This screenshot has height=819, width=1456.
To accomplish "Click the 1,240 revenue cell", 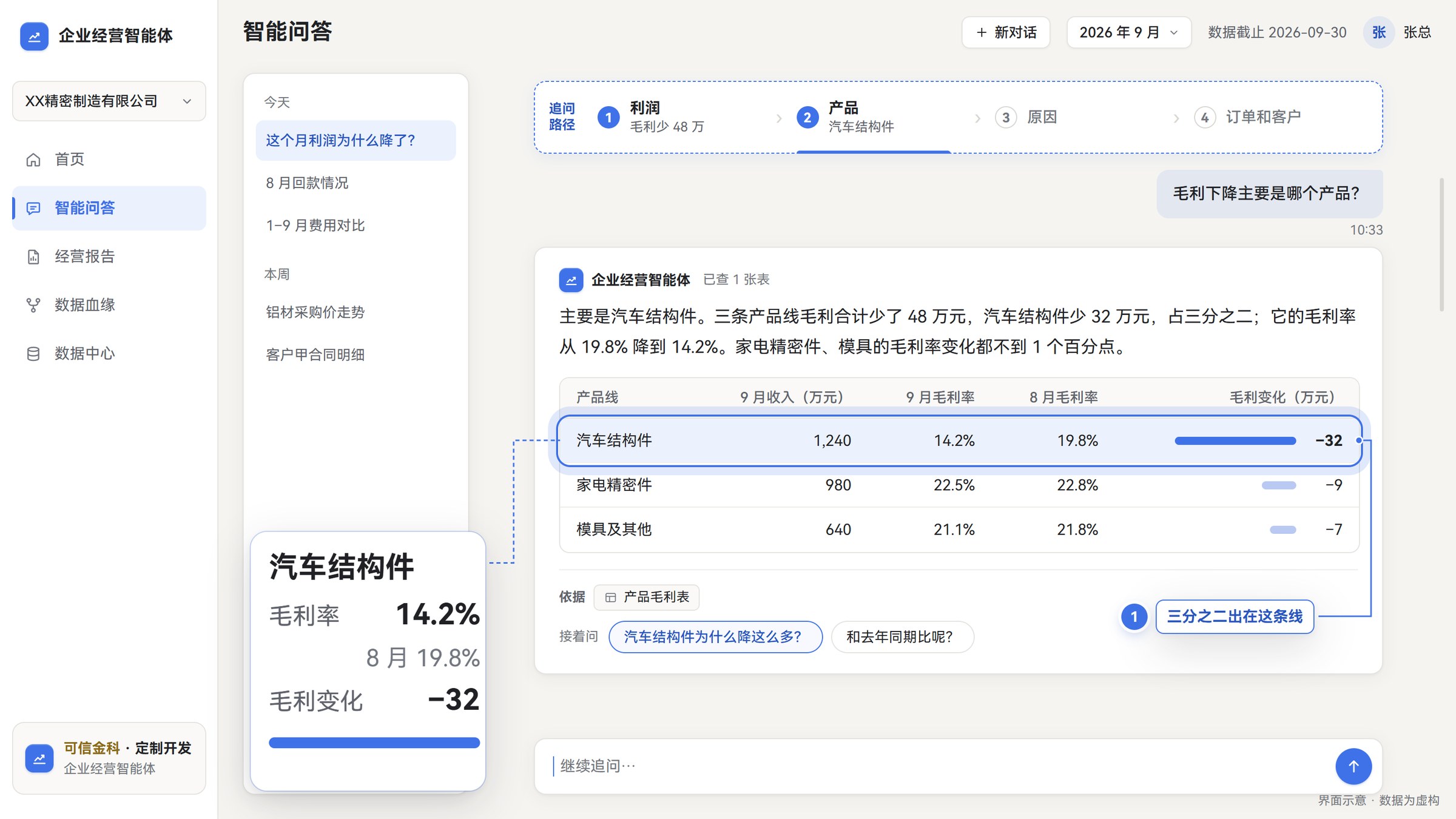I will click(x=832, y=441).
